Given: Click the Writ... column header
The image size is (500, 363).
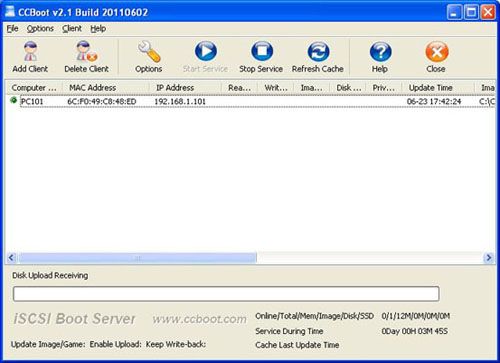Looking at the screenshot, I should [275, 88].
